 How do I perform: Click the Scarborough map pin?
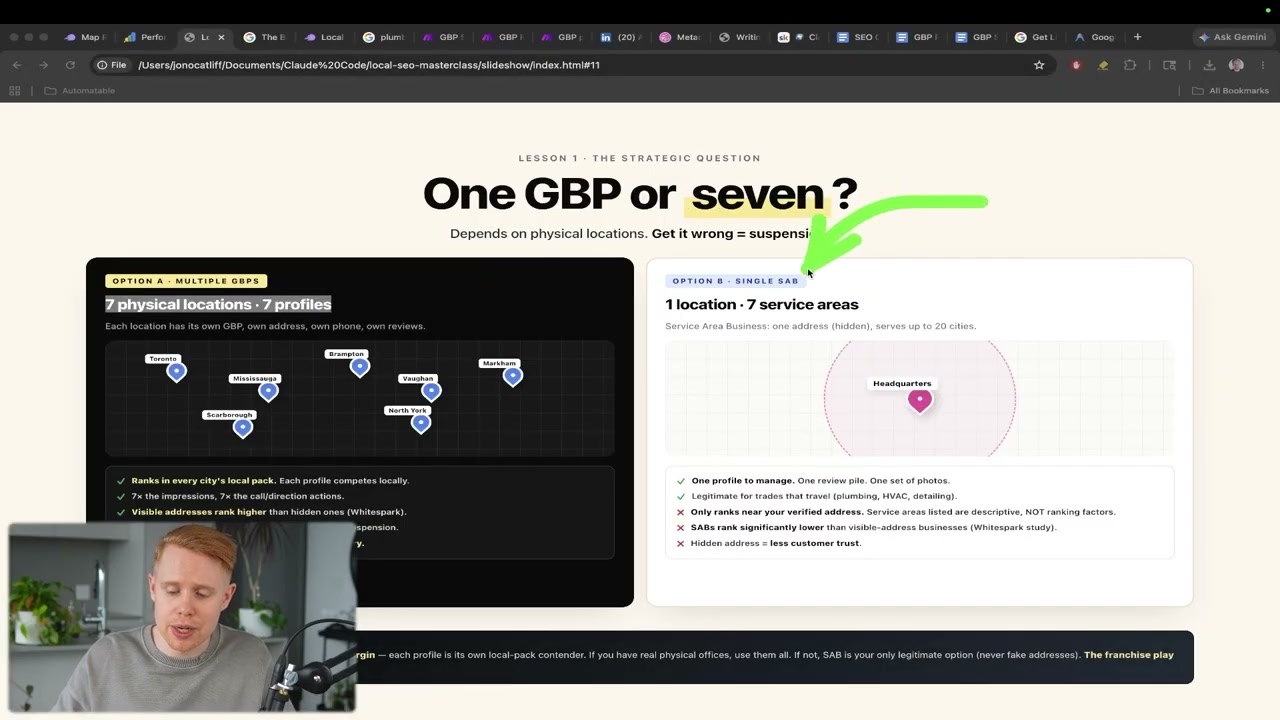(242, 428)
